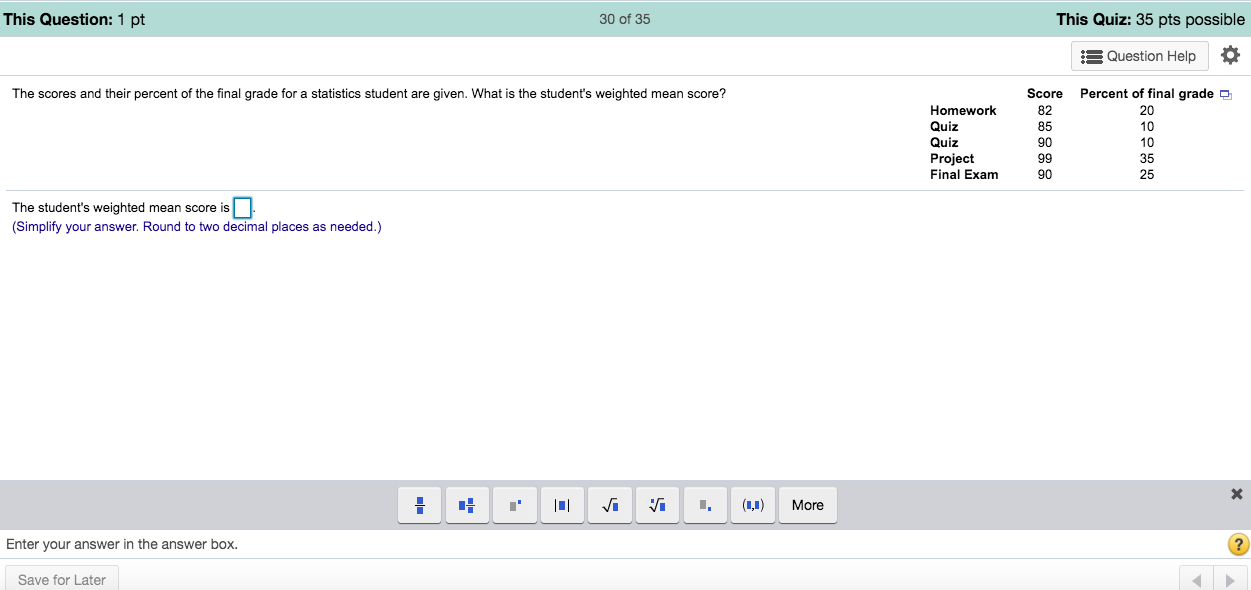Click the Homework row label
This screenshot has height=590, width=1251.
coord(963,111)
